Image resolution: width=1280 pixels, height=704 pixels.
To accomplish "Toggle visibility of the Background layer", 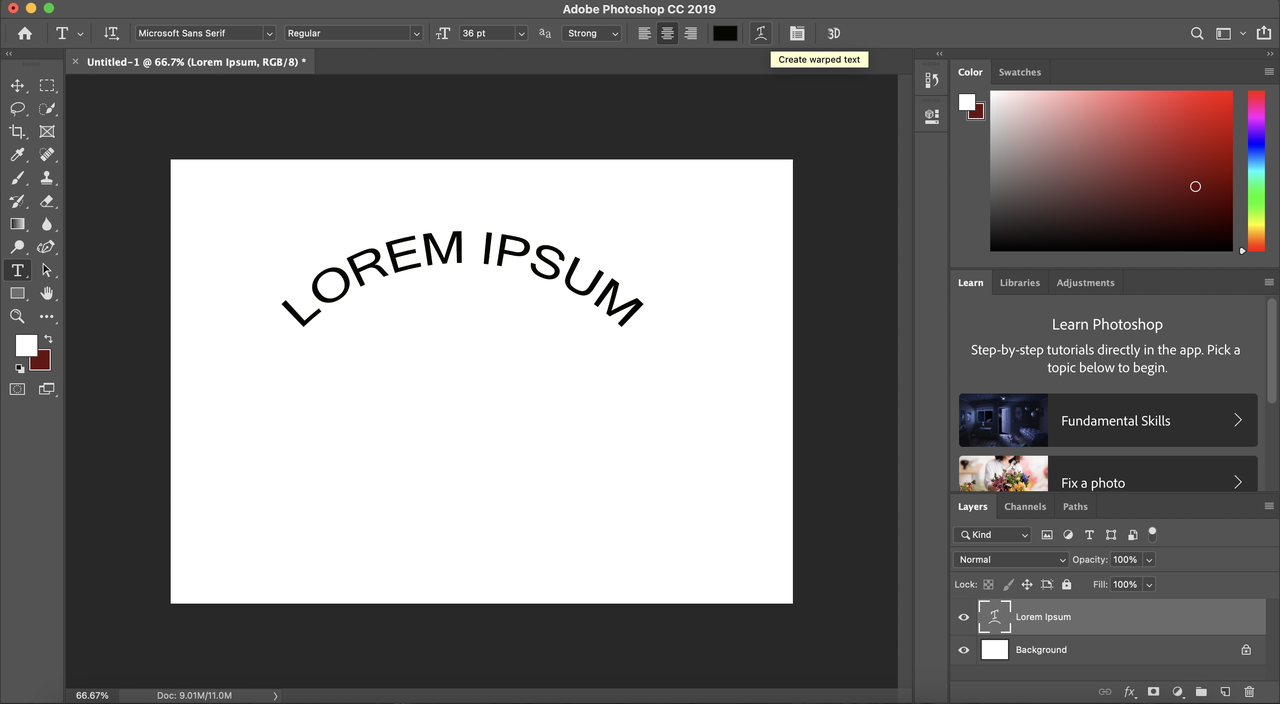I will point(964,650).
